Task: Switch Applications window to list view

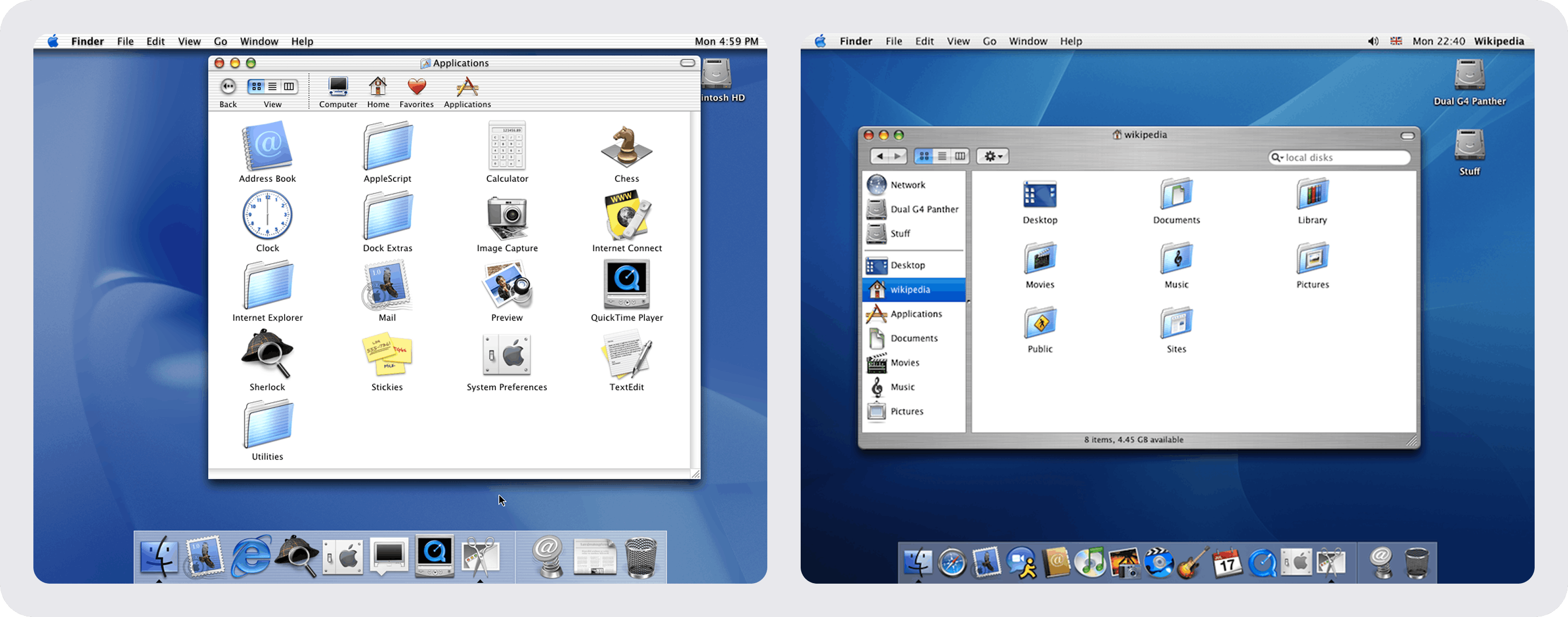Action: (273, 87)
